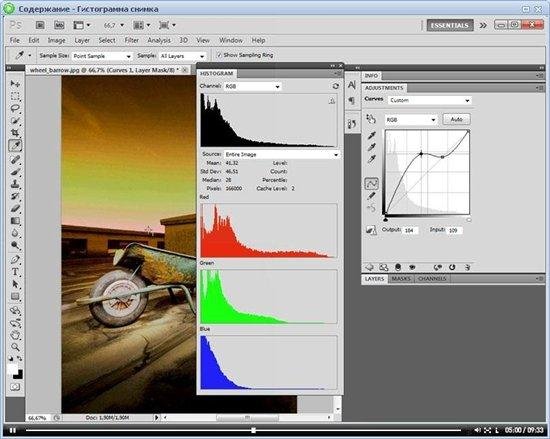Viewport: 550px width, 439px height.
Task: Open the Arrange Documents dropdown
Action: click(142, 25)
